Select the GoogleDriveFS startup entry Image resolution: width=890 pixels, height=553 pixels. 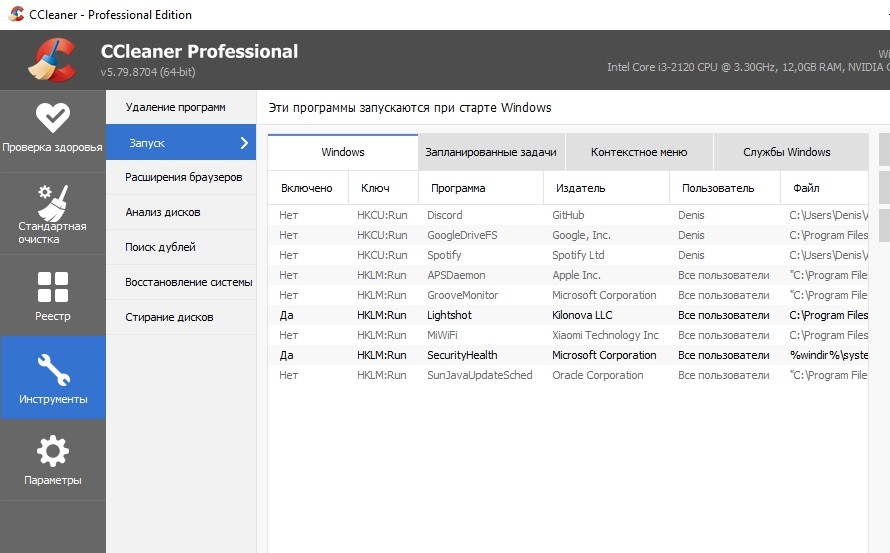(568, 235)
